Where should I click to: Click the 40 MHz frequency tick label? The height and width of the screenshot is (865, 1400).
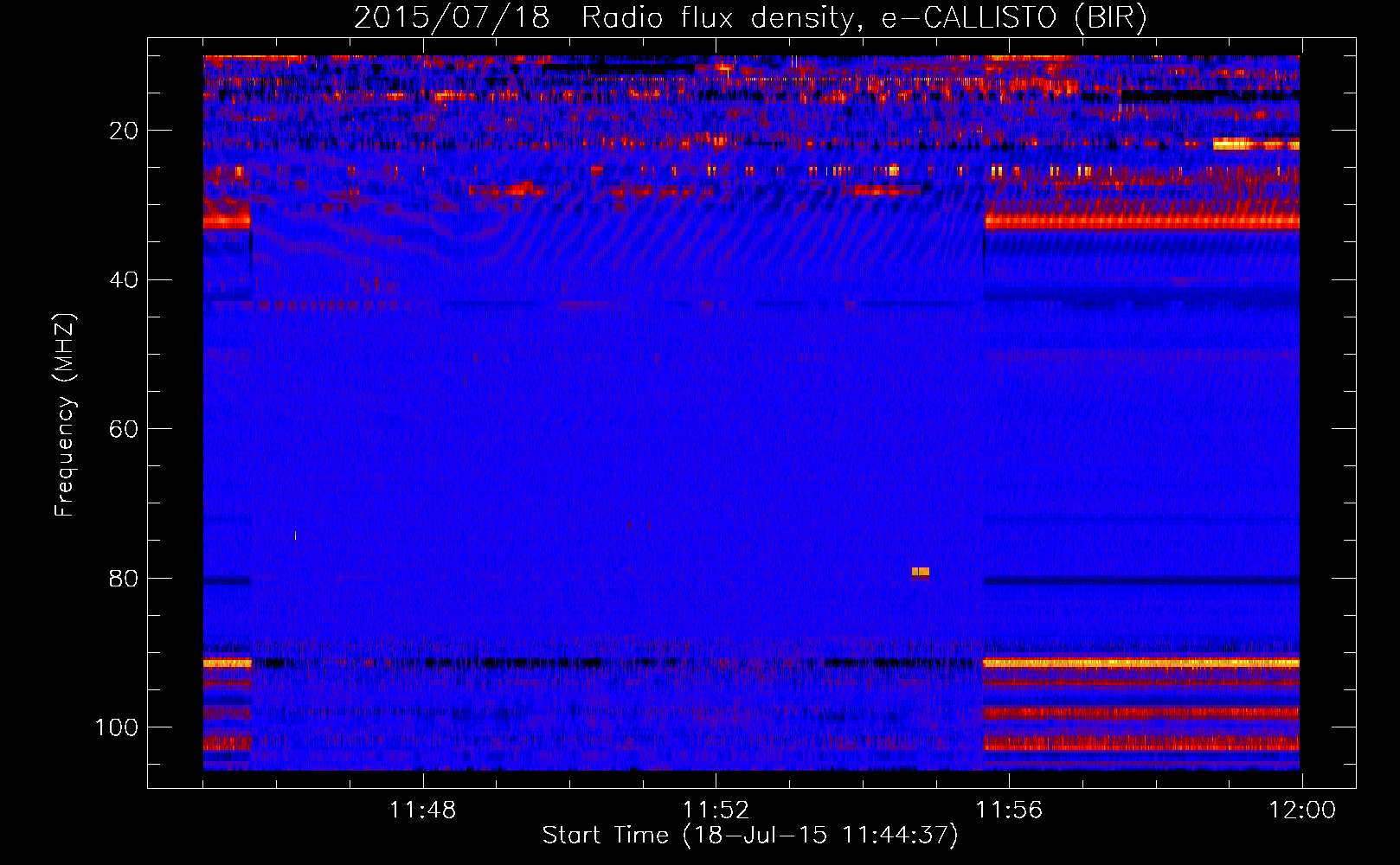tap(125, 280)
